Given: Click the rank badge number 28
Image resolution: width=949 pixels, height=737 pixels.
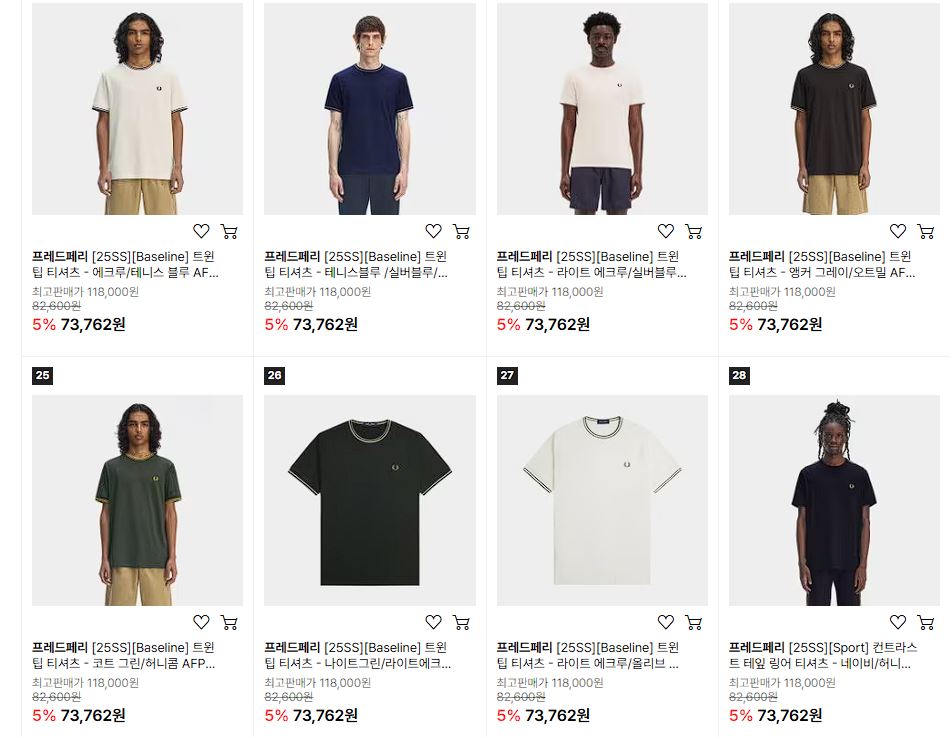Looking at the screenshot, I should pyautogui.click(x=739, y=375).
